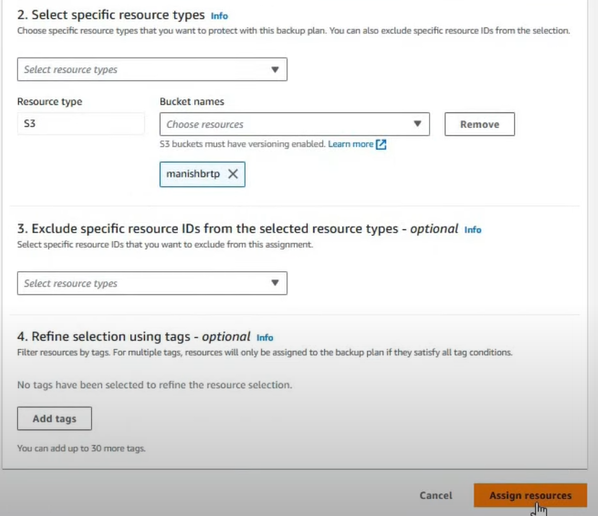Click Assign resources to confirm
598x516 pixels.
(x=530, y=495)
